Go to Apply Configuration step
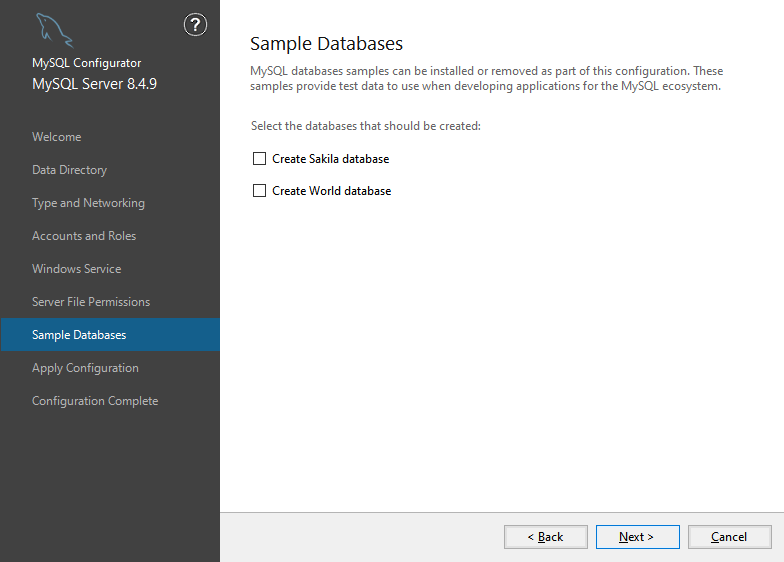Screen dimensions: 784x562 pyautogui.click(x=85, y=368)
